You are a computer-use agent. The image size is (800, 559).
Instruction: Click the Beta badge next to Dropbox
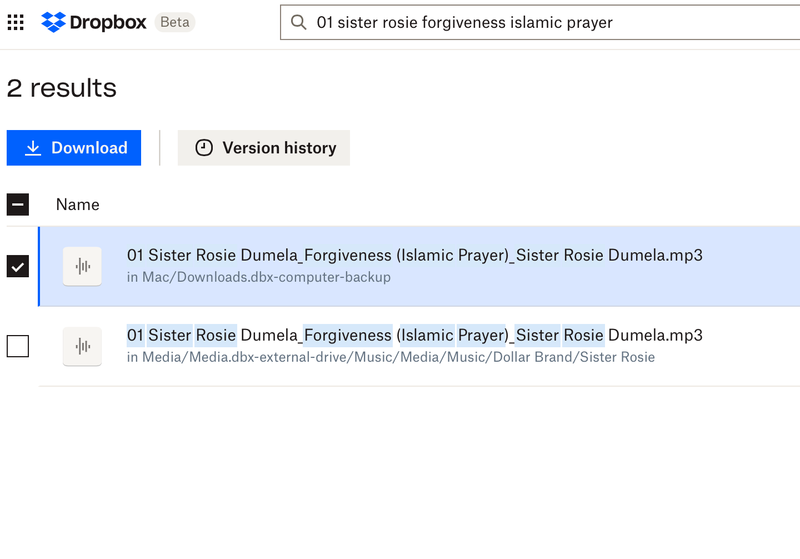pyautogui.click(x=175, y=22)
